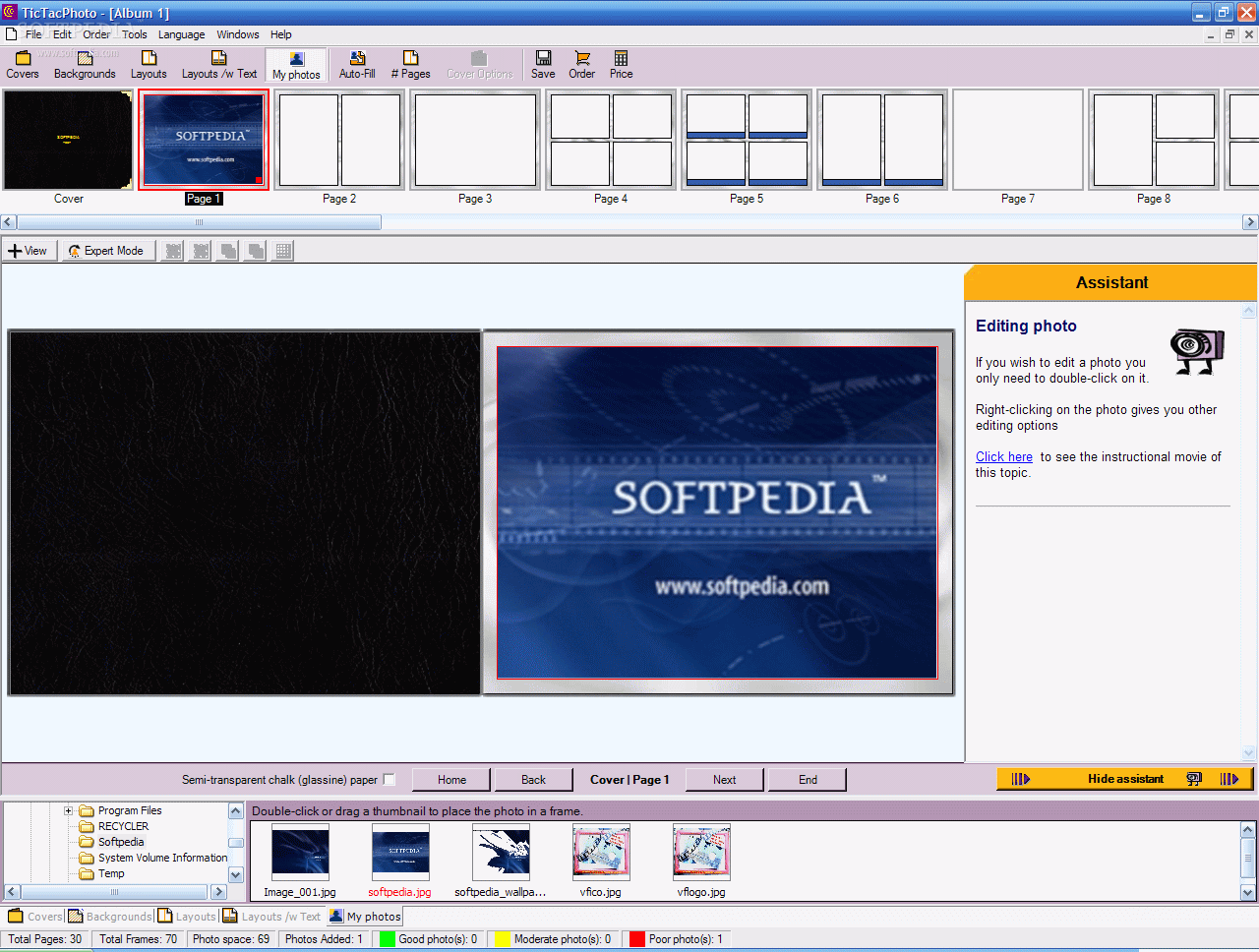Jump to End of album
The image size is (1259, 952).
coord(808,780)
